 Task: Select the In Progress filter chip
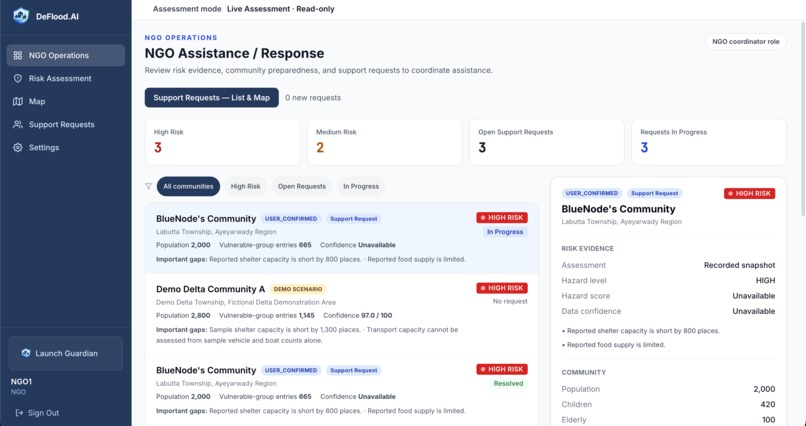[x=361, y=187]
